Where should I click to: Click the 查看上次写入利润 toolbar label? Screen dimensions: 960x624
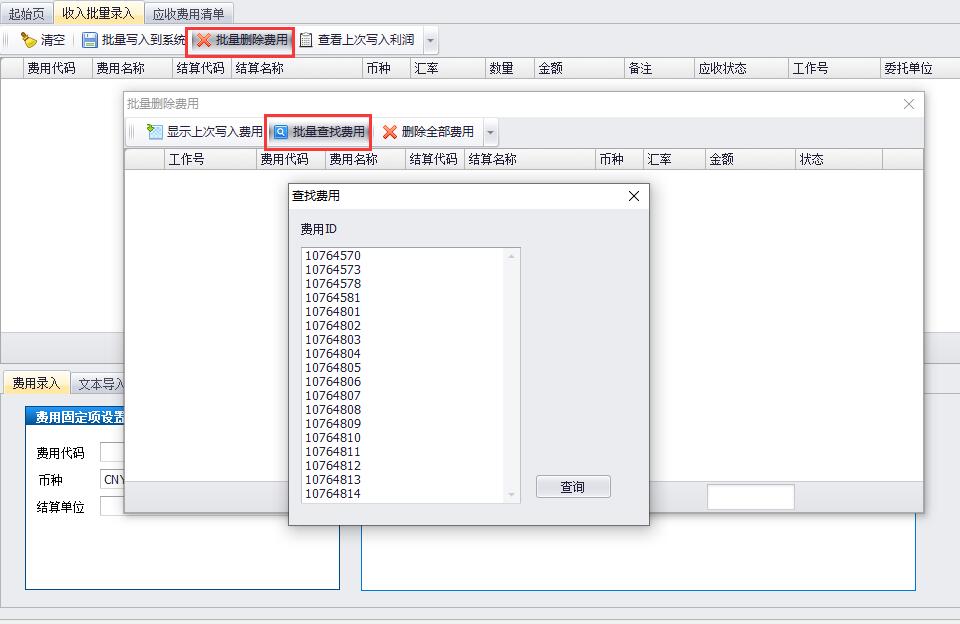366,40
